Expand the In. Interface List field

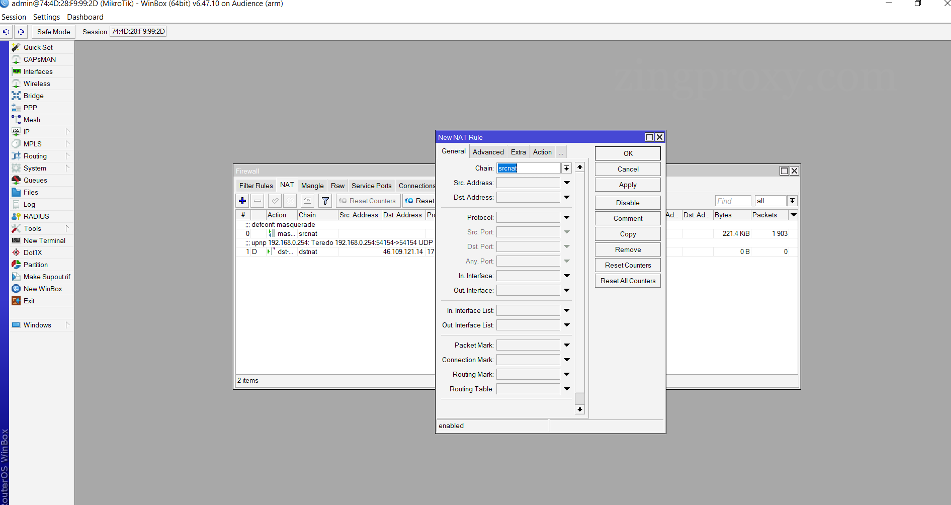click(566, 310)
